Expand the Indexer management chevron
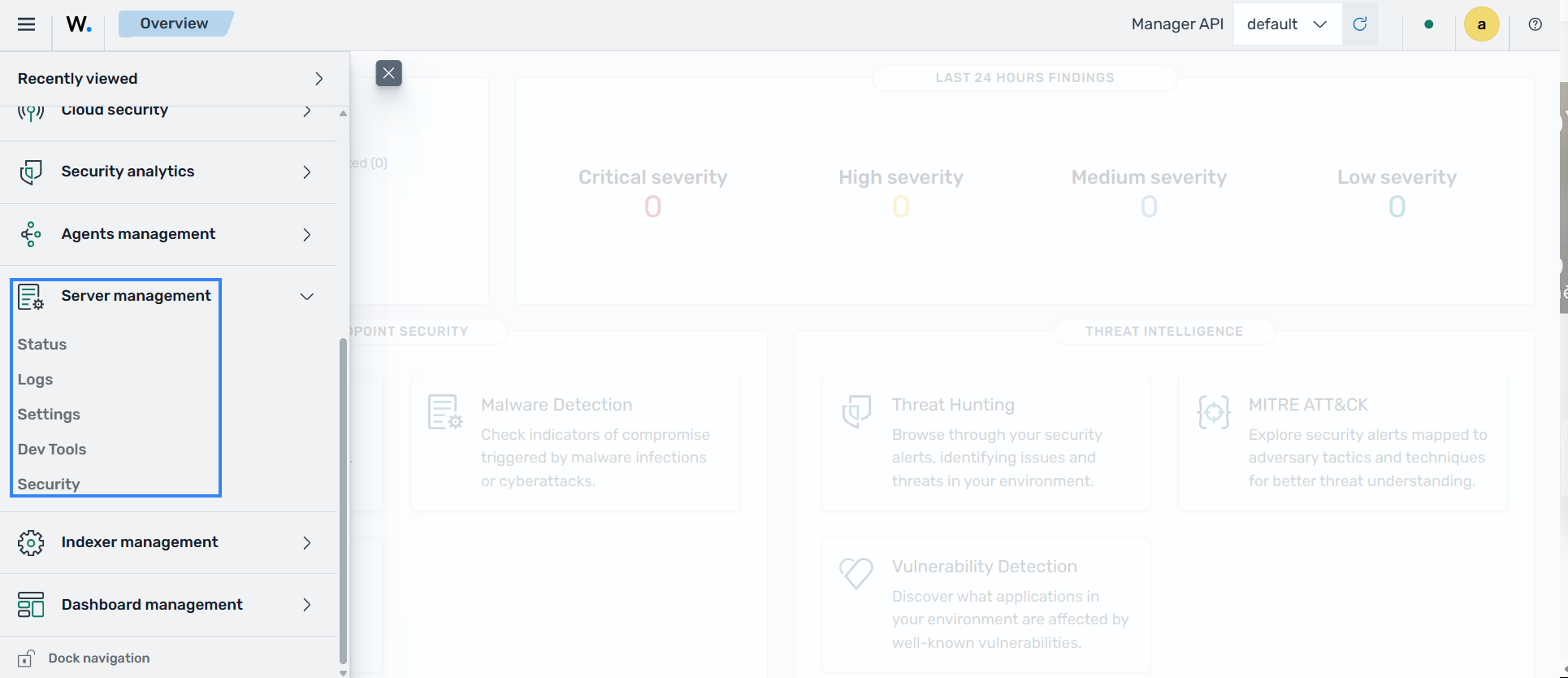 point(307,543)
